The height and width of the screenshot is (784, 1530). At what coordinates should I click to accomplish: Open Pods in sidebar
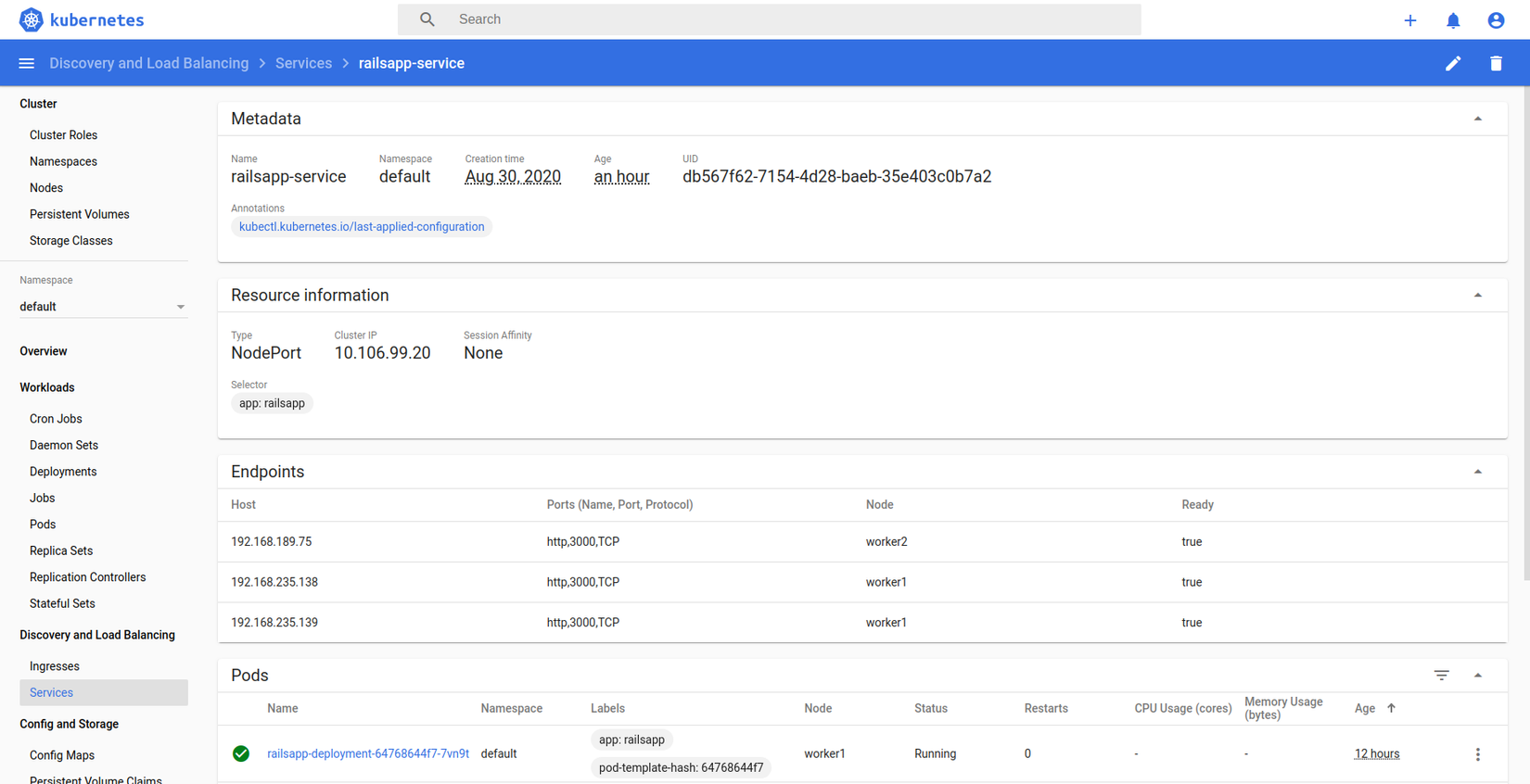(x=43, y=525)
